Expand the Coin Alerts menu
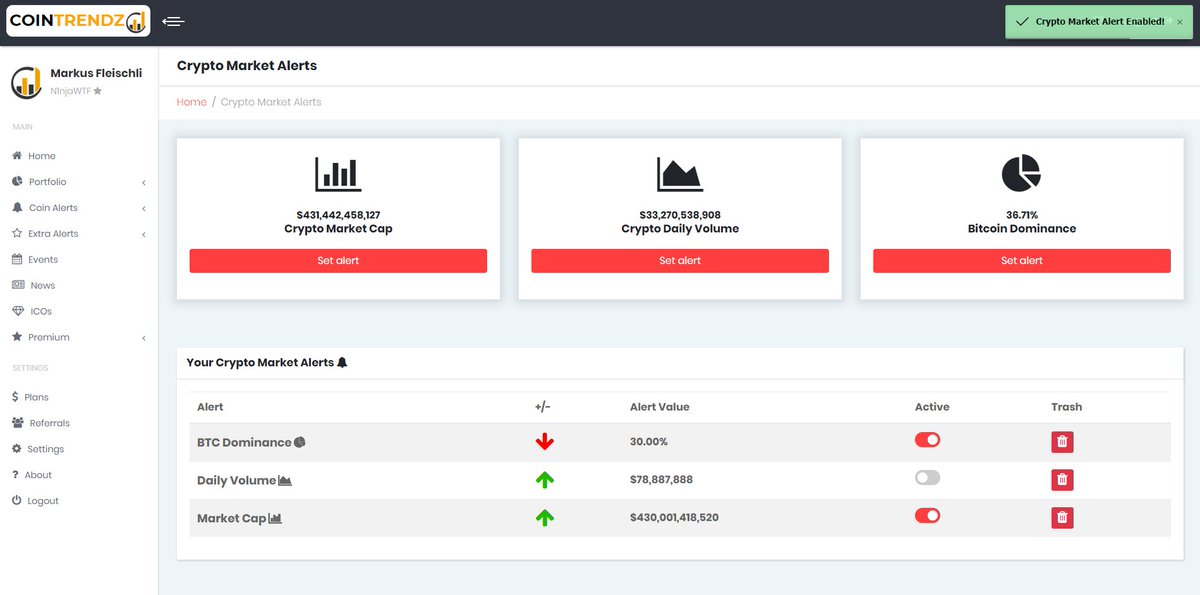The width and height of the screenshot is (1200, 595). point(79,208)
